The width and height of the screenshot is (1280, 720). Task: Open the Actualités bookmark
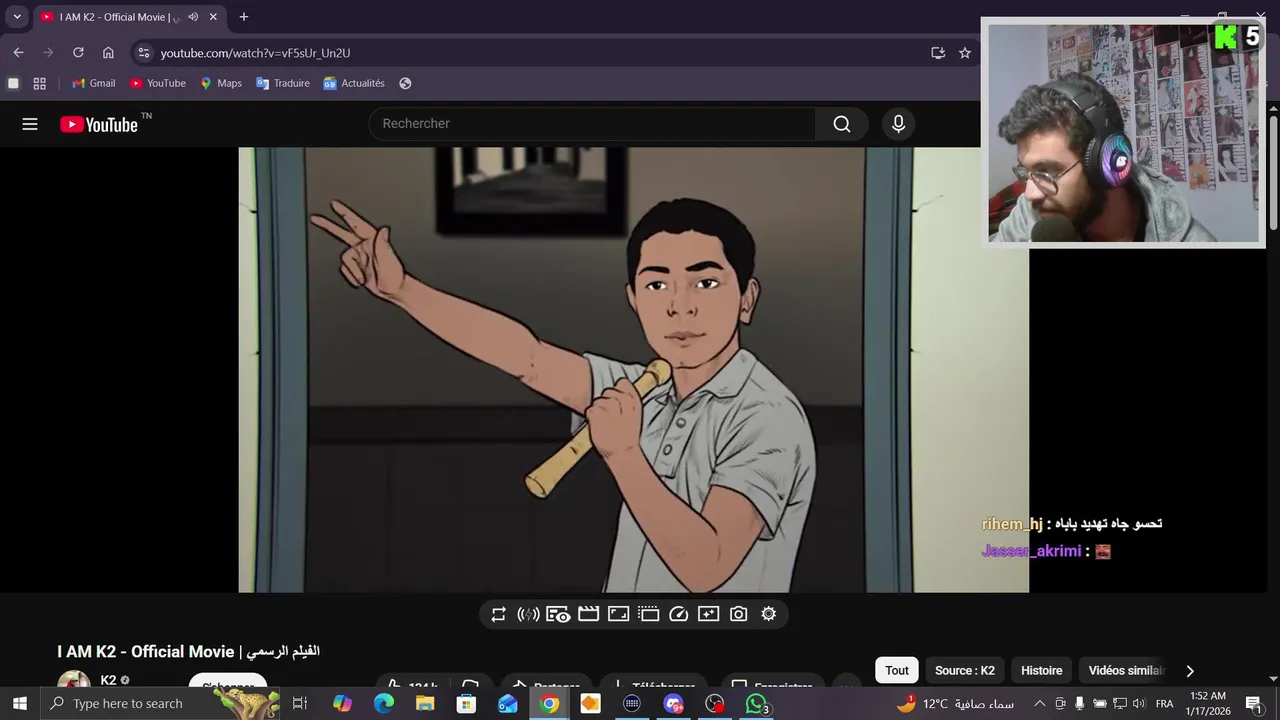(x=354, y=83)
